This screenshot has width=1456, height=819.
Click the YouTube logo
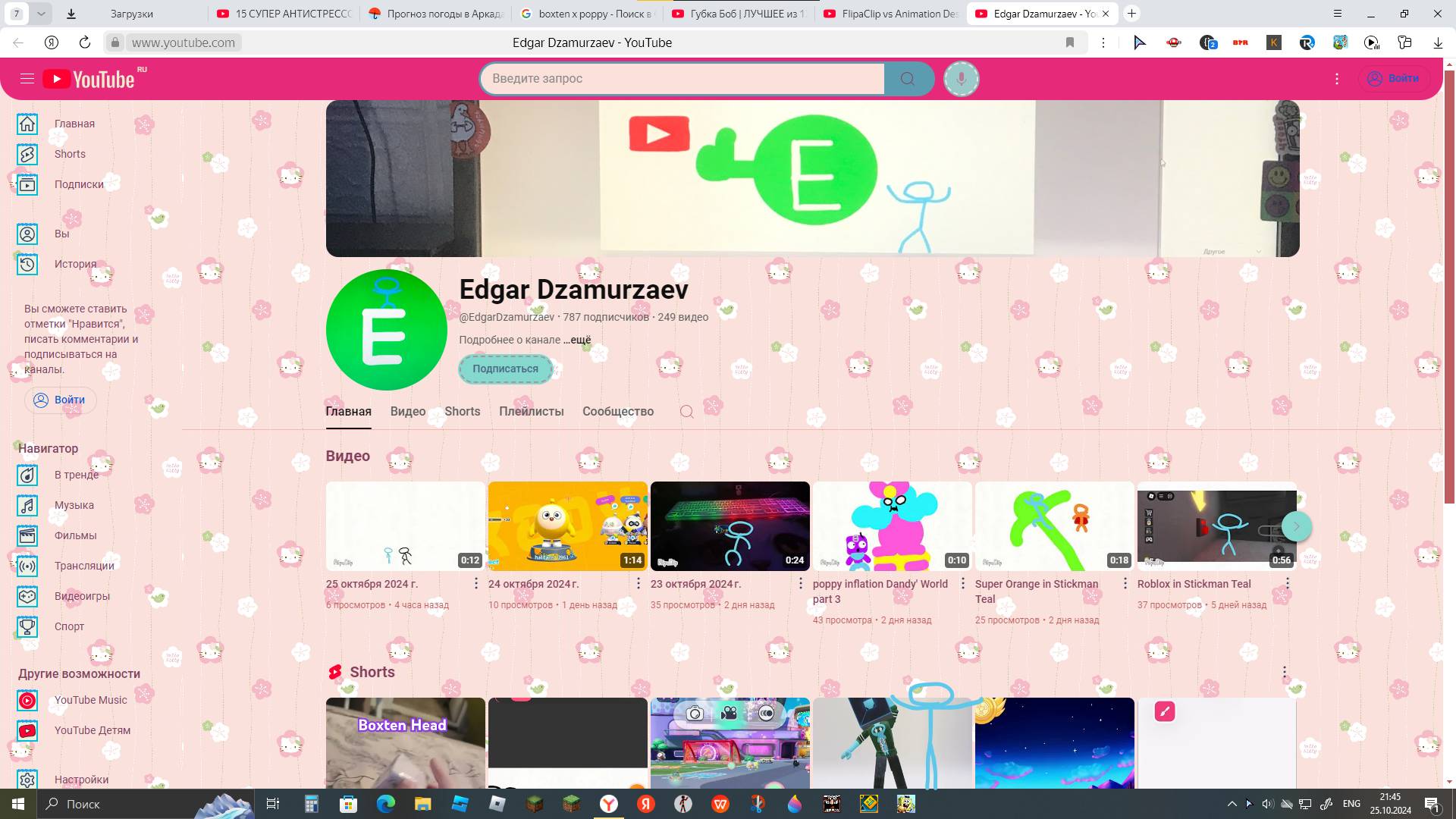(89, 79)
